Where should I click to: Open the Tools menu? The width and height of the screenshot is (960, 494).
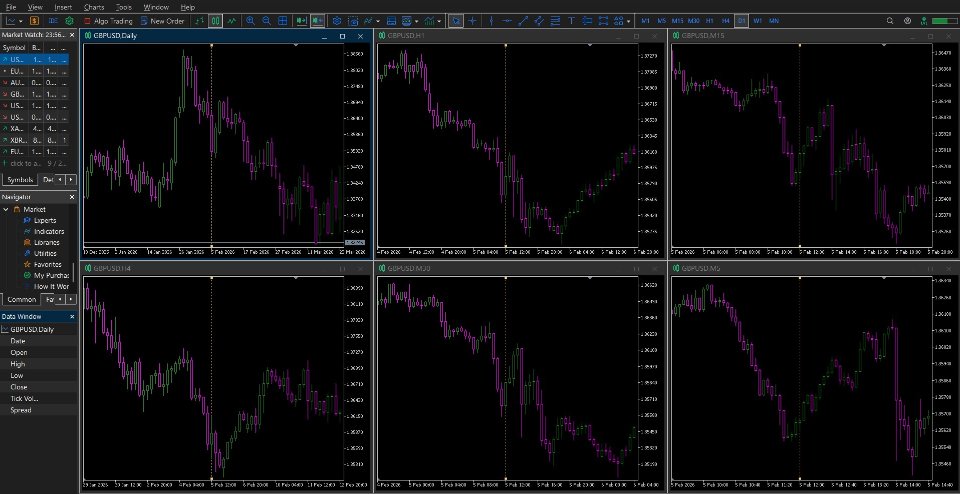[123, 7]
